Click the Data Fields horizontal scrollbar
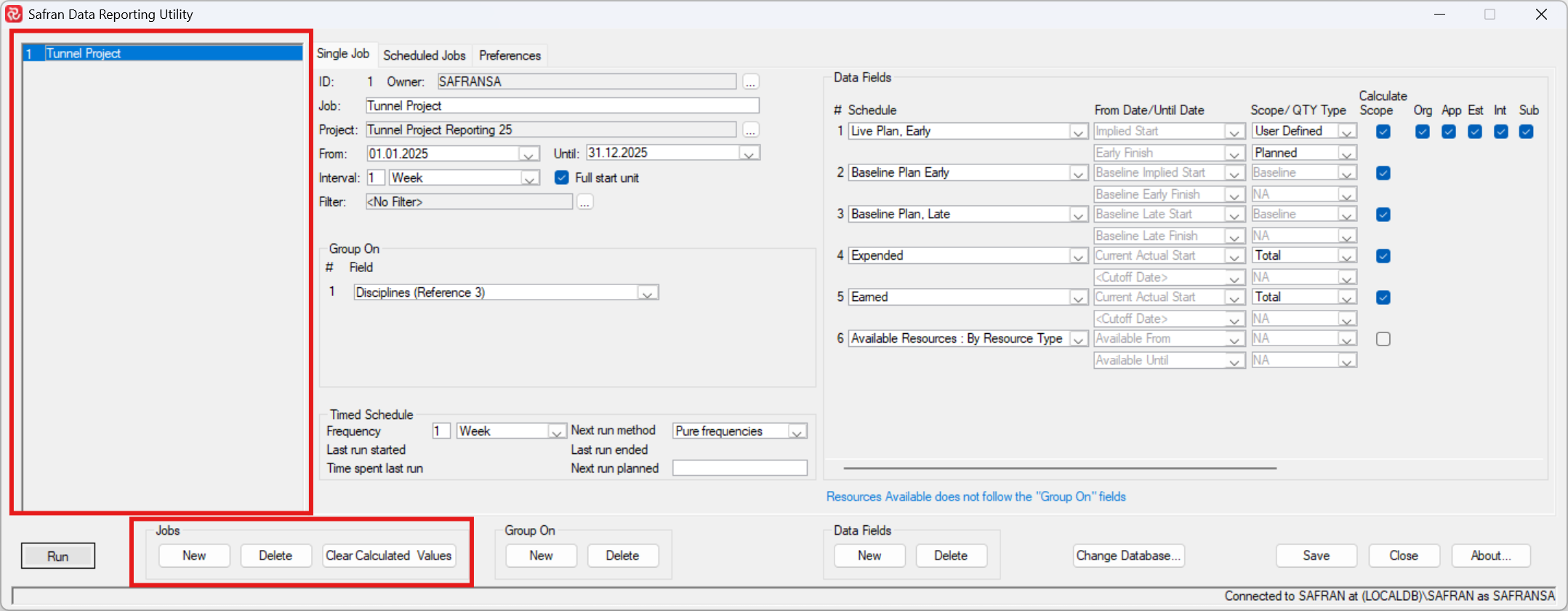Image resolution: width=1568 pixels, height=611 pixels. [1060, 468]
